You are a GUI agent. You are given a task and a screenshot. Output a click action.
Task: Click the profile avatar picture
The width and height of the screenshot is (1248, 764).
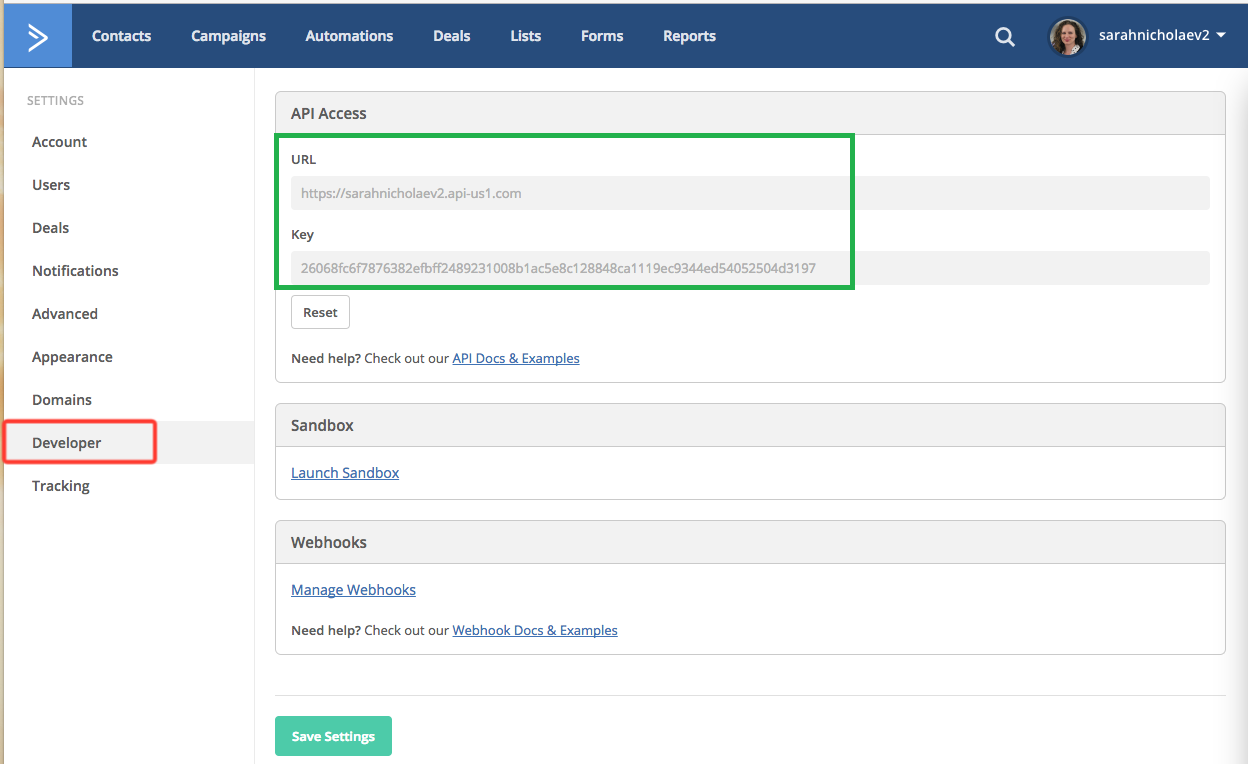pyautogui.click(x=1067, y=36)
